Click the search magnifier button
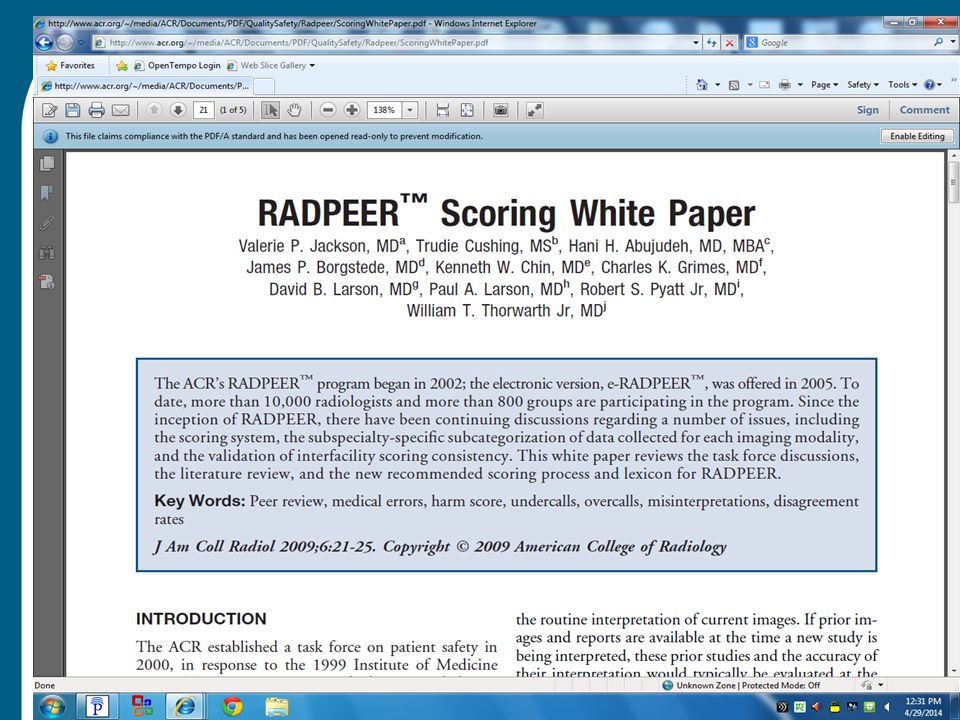Image resolution: width=960 pixels, height=720 pixels. pyautogui.click(x=939, y=43)
